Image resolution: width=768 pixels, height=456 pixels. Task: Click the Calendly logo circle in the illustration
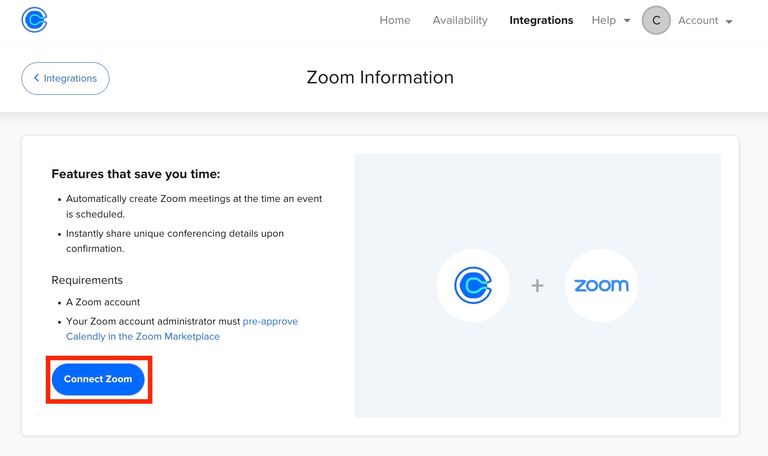[x=473, y=286]
